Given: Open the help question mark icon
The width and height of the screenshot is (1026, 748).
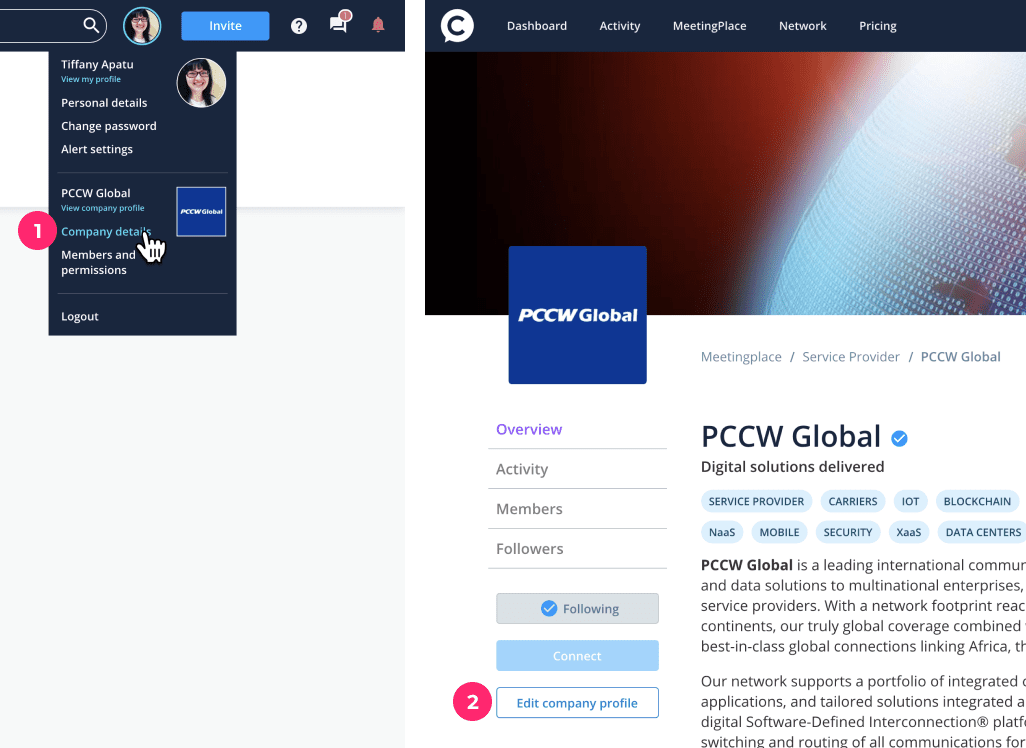Looking at the screenshot, I should 299,26.
